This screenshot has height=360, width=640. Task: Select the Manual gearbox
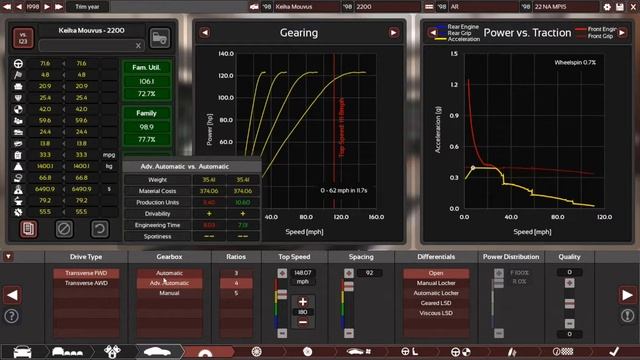tap(169, 293)
